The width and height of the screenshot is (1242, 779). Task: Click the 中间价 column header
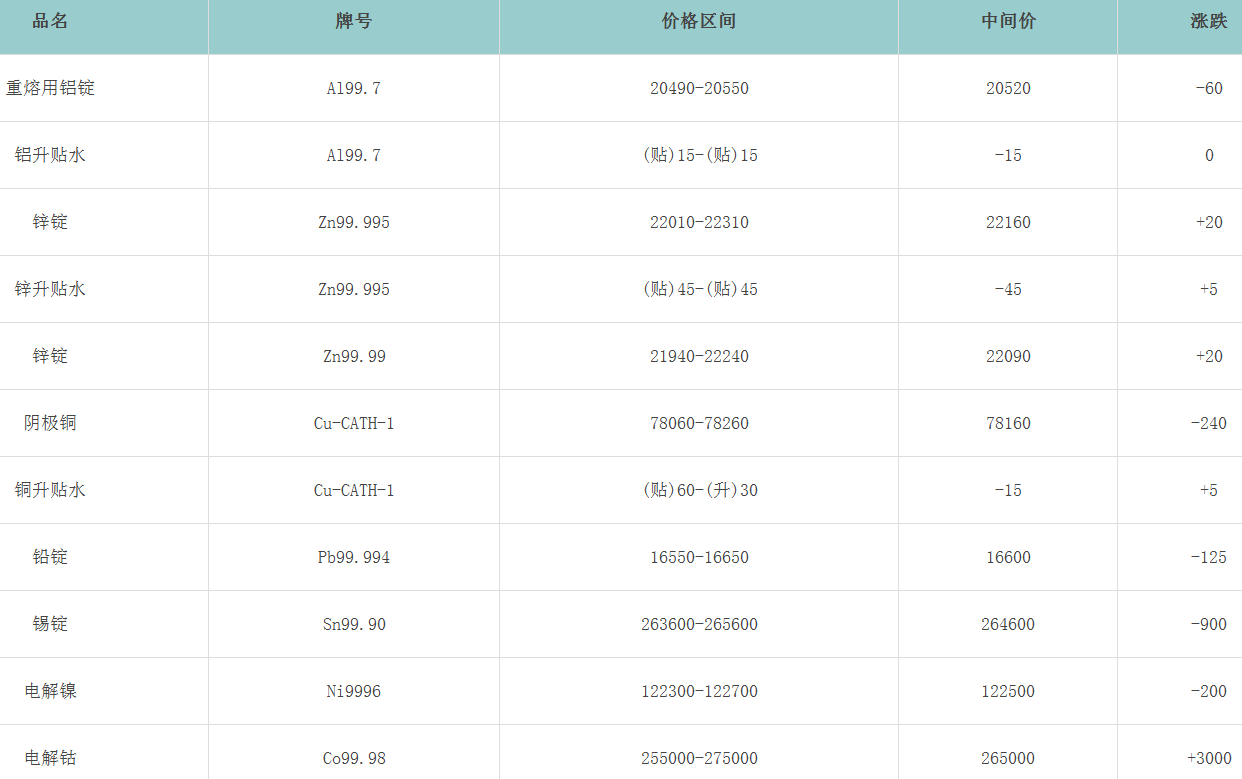(1008, 21)
